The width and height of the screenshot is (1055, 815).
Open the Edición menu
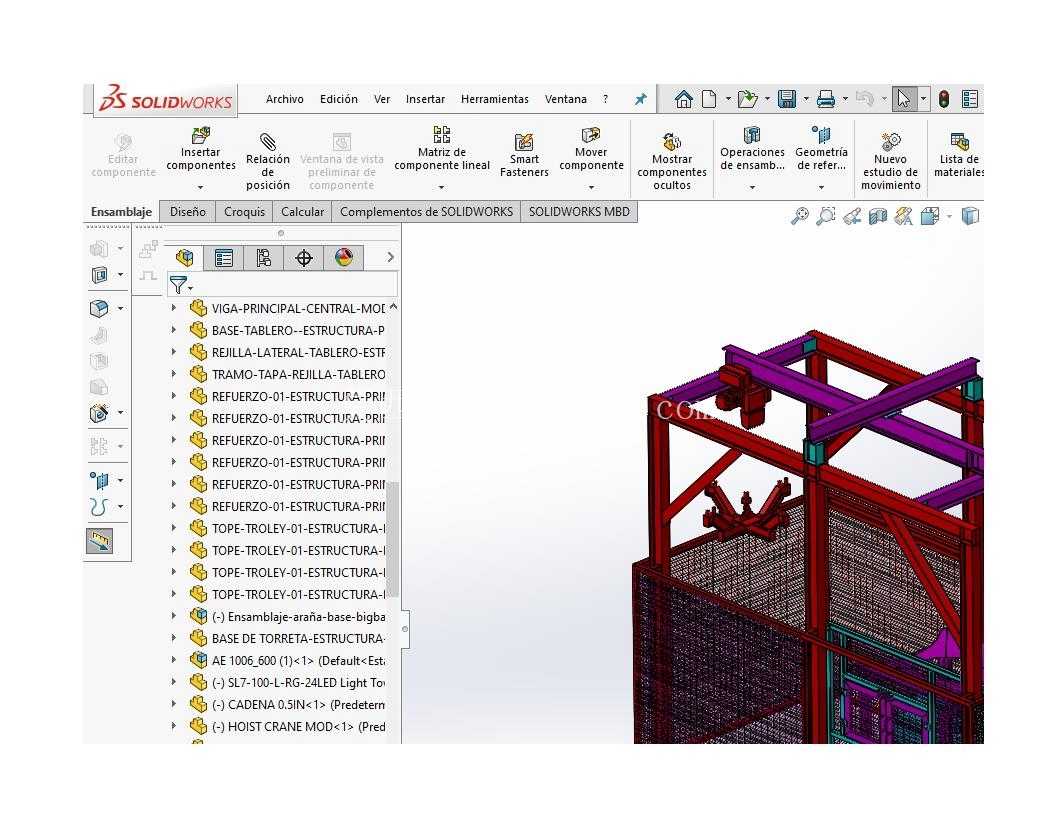pyautogui.click(x=338, y=99)
